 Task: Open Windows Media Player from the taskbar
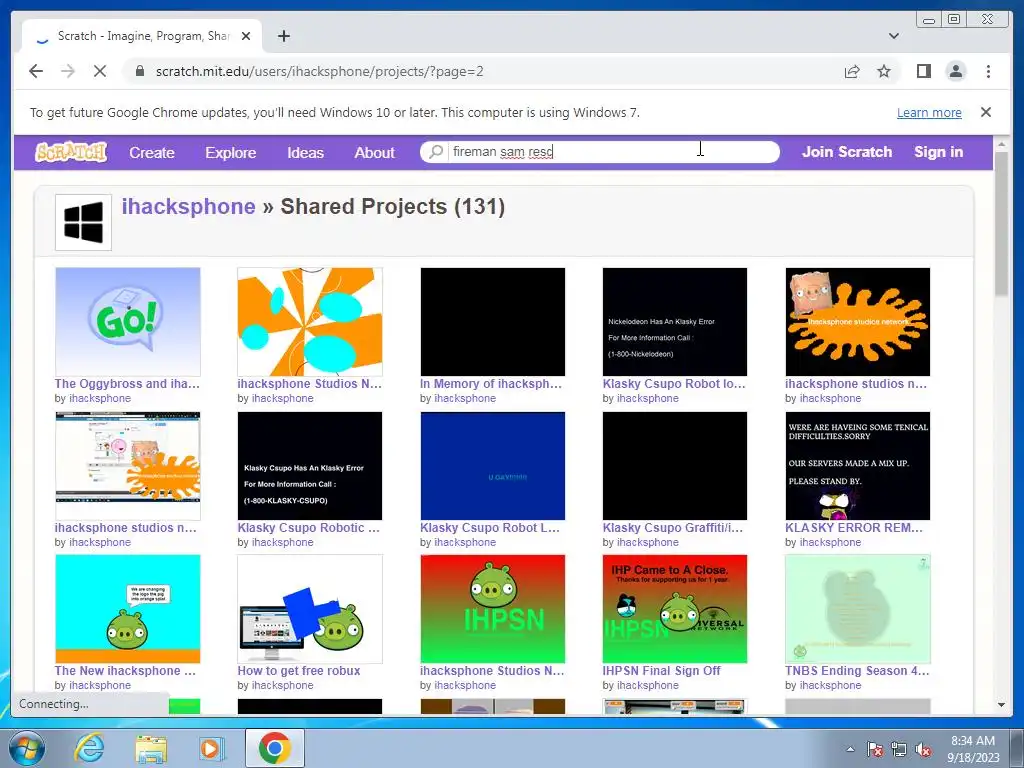pyautogui.click(x=211, y=748)
